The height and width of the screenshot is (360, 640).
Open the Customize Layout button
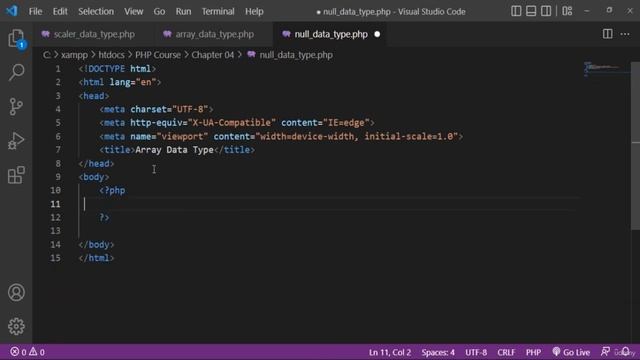[x=567, y=11]
